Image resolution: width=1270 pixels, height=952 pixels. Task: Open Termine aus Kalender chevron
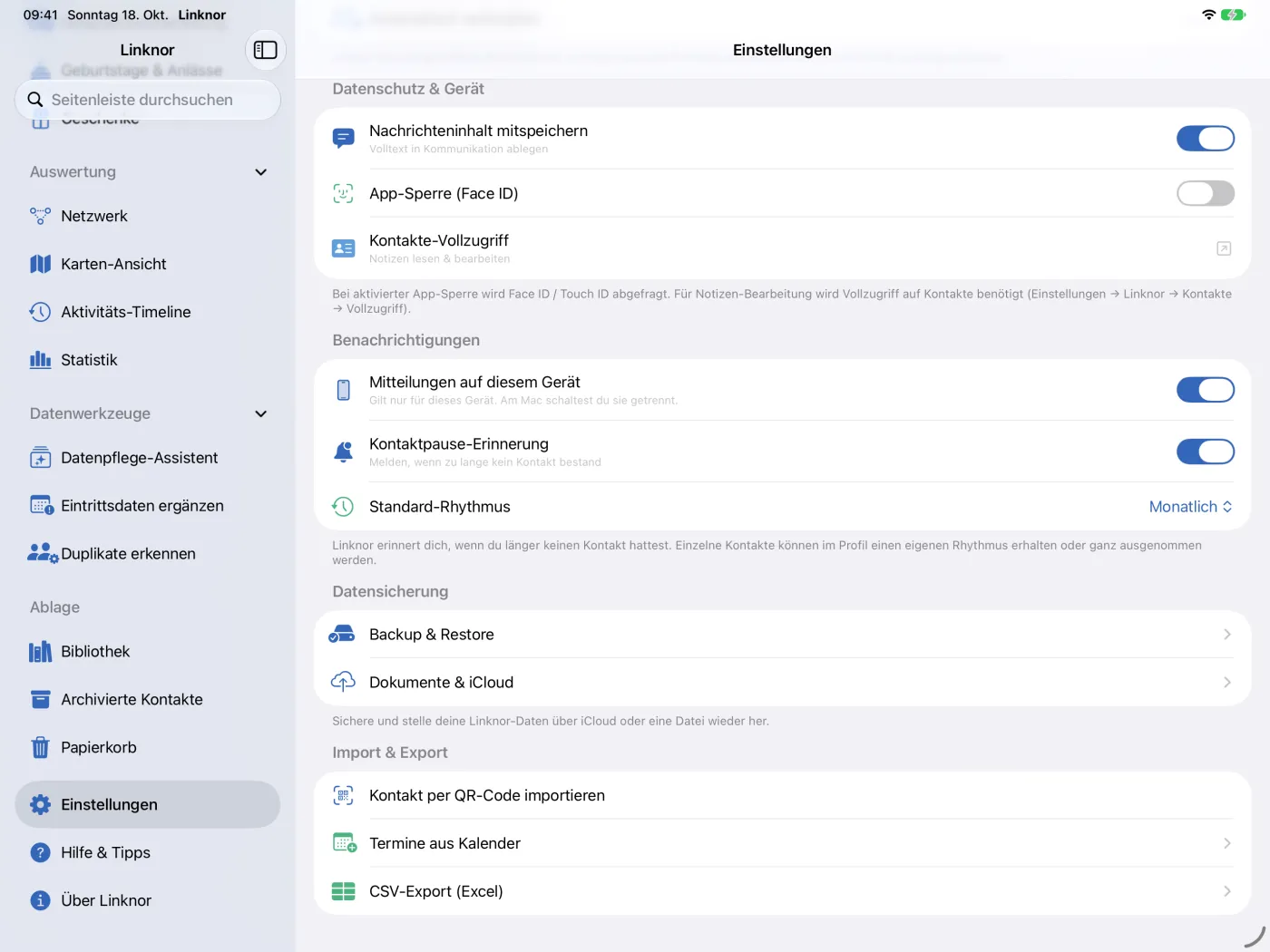(x=1226, y=843)
